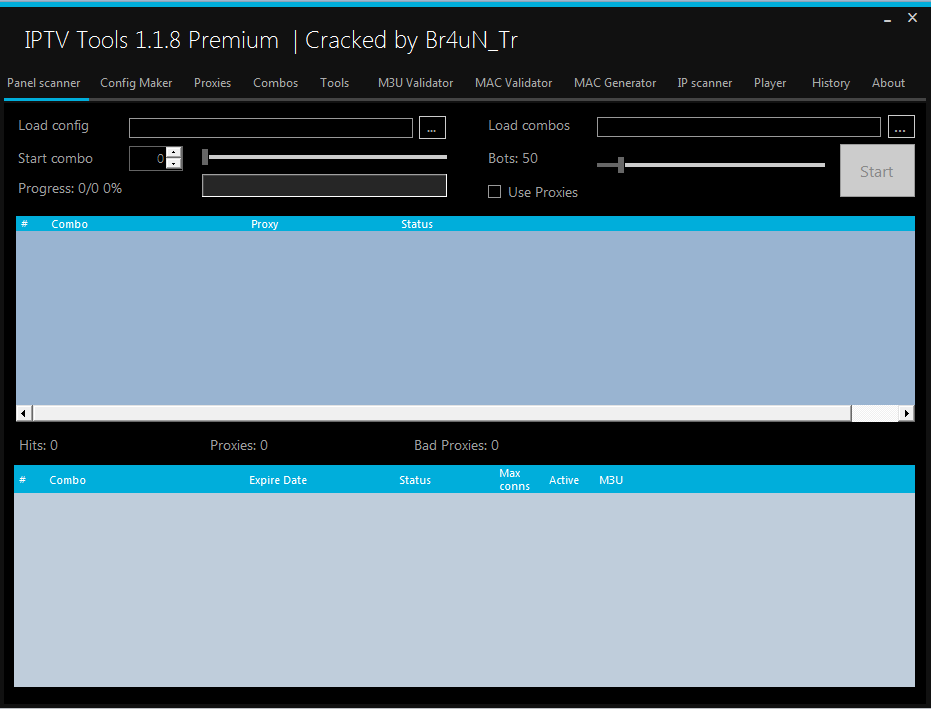The height and width of the screenshot is (709, 931).
Task: Sort hits list by Combo column
Action: (68, 480)
